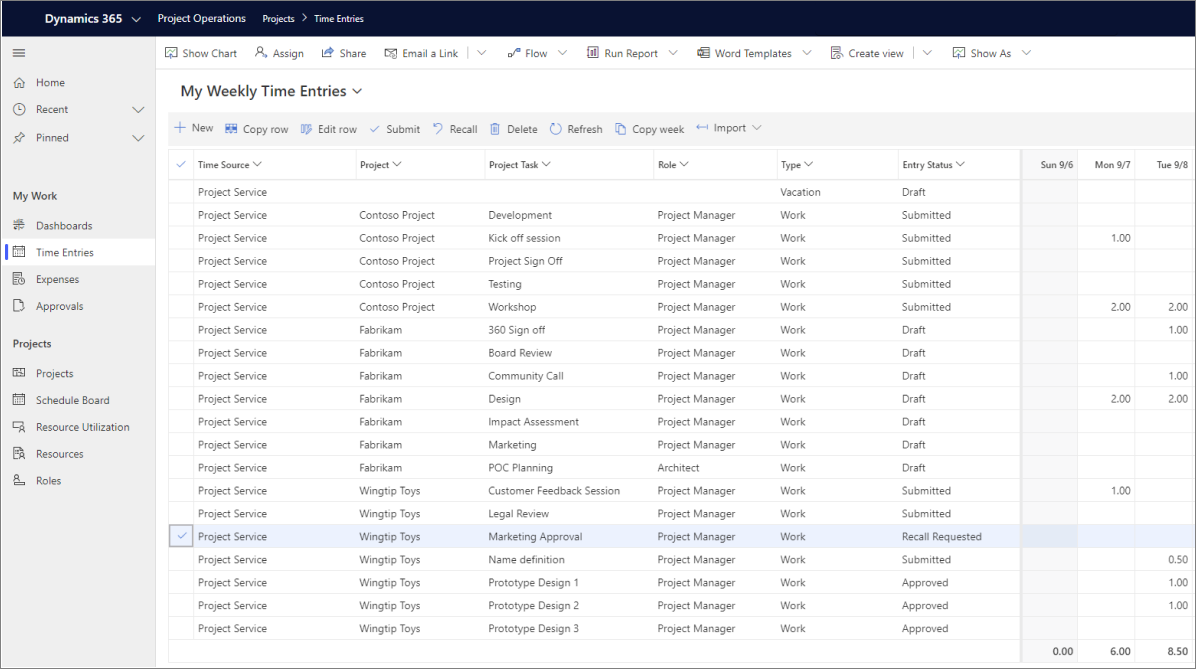The width and height of the screenshot is (1196, 669).
Task: Refresh the time entries grid
Action: click(x=575, y=129)
